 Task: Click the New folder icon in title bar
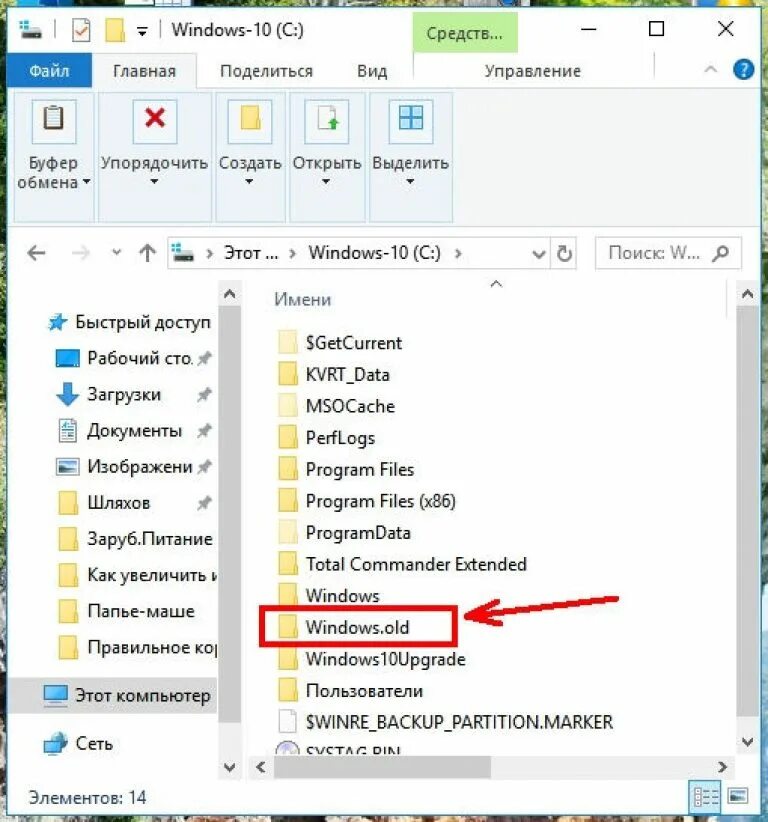[x=115, y=30]
